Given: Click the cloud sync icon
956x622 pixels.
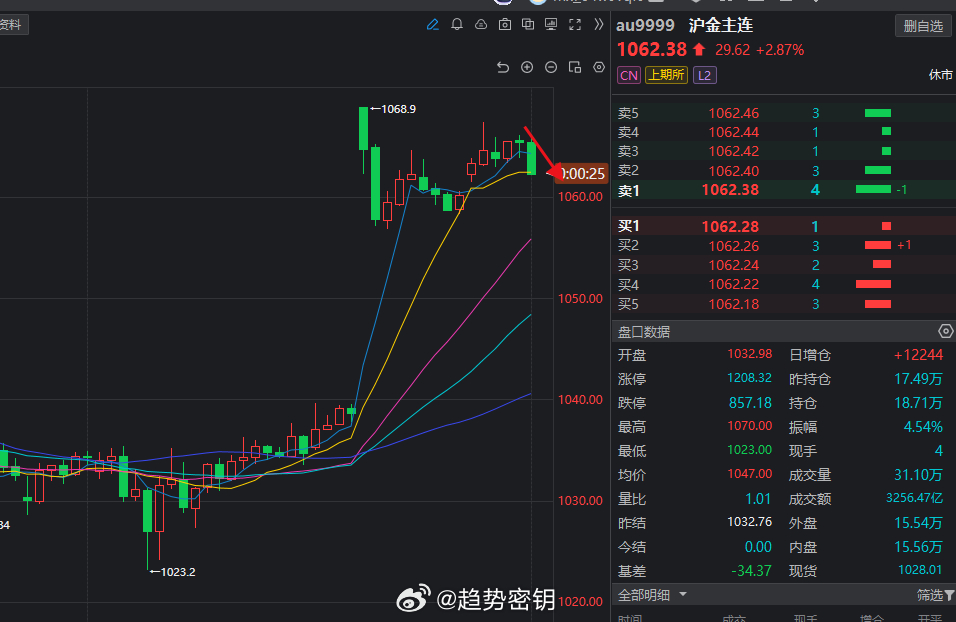Looking at the screenshot, I should coord(481,24).
